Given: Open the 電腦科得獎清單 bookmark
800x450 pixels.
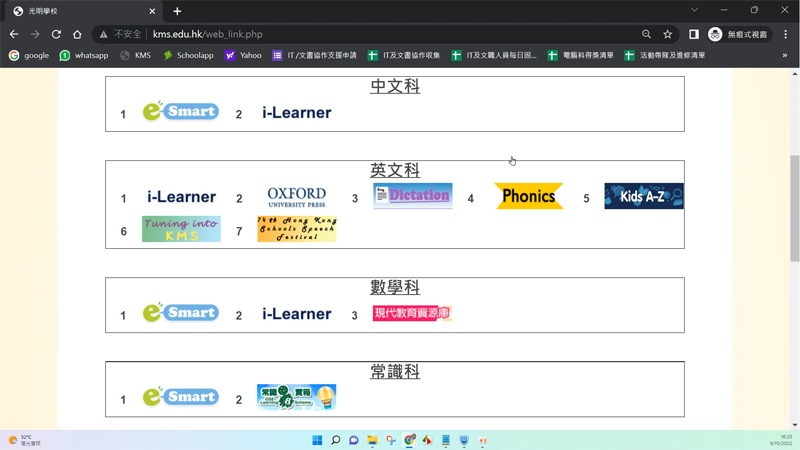Looking at the screenshot, I should [581, 55].
